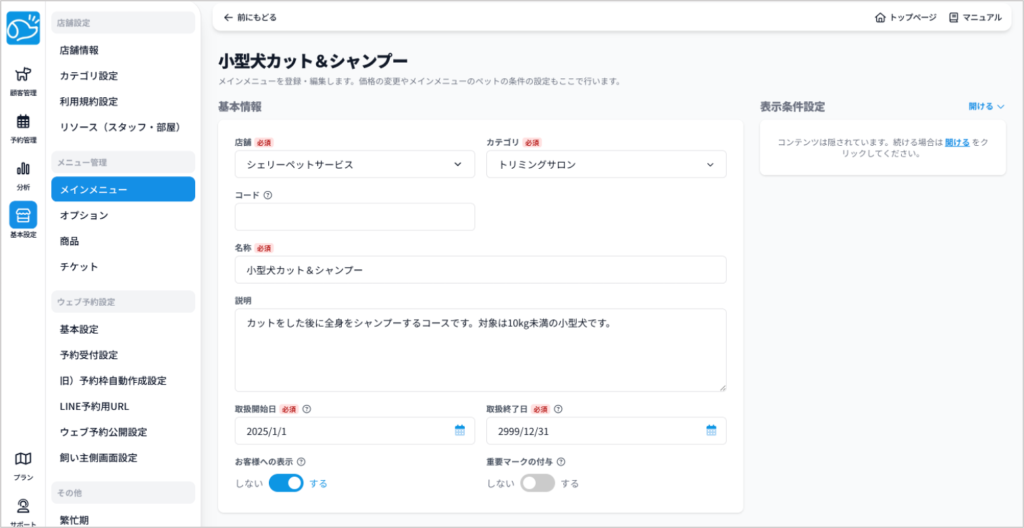Open the 予約管理 calendar icon
The width and height of the screenshot is (1024, 528).
pos(23,123)
